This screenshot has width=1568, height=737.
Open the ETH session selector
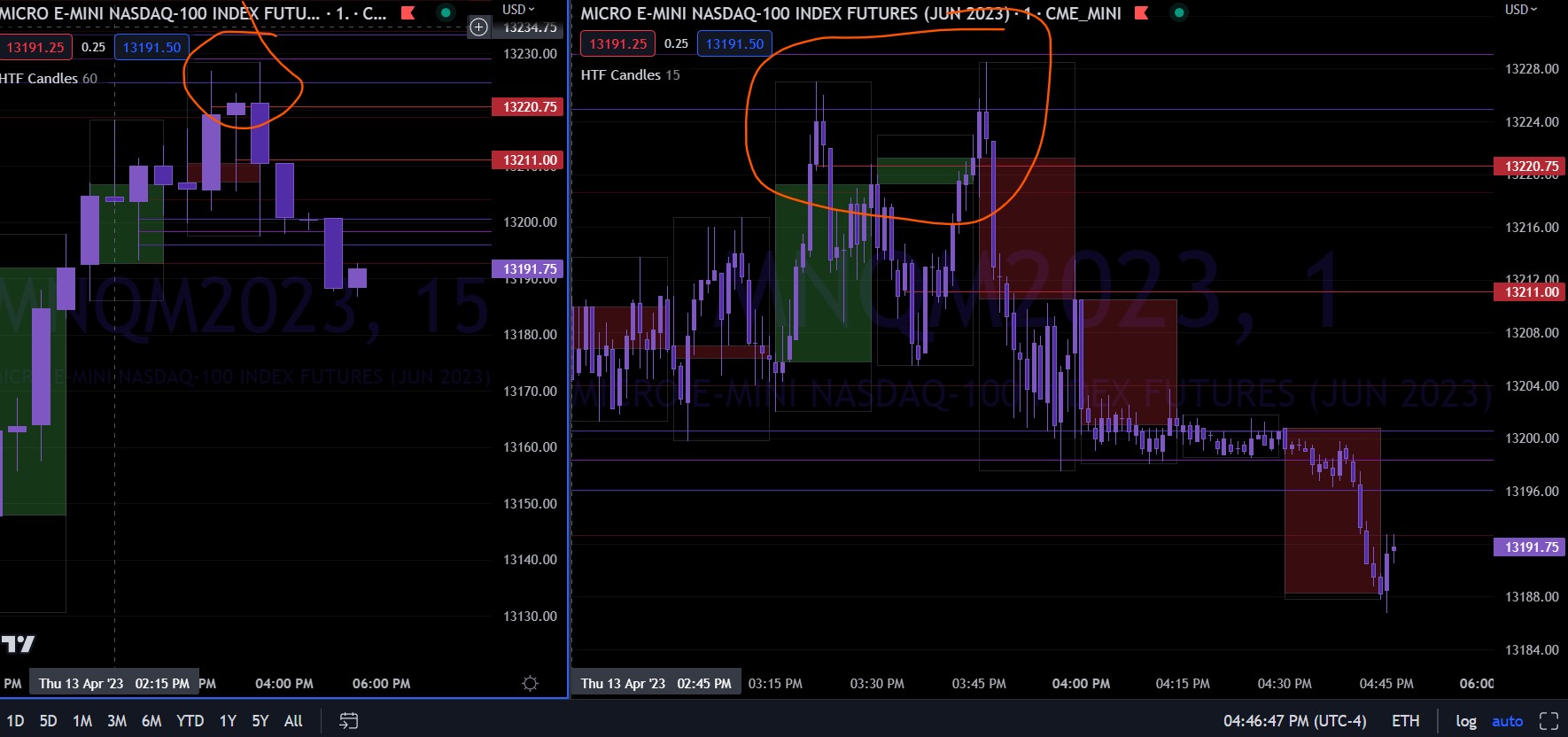[1405, 721]
